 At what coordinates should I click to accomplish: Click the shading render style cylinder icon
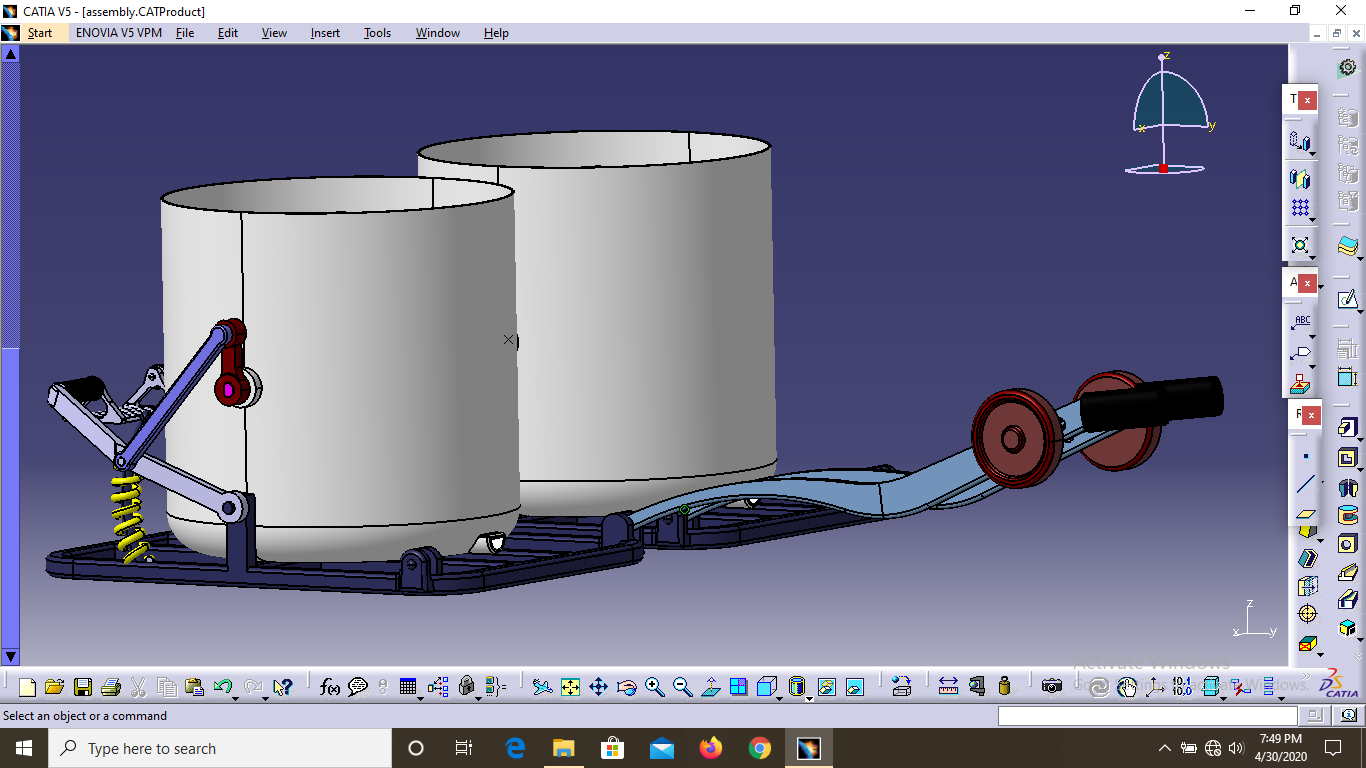point(796,687)
